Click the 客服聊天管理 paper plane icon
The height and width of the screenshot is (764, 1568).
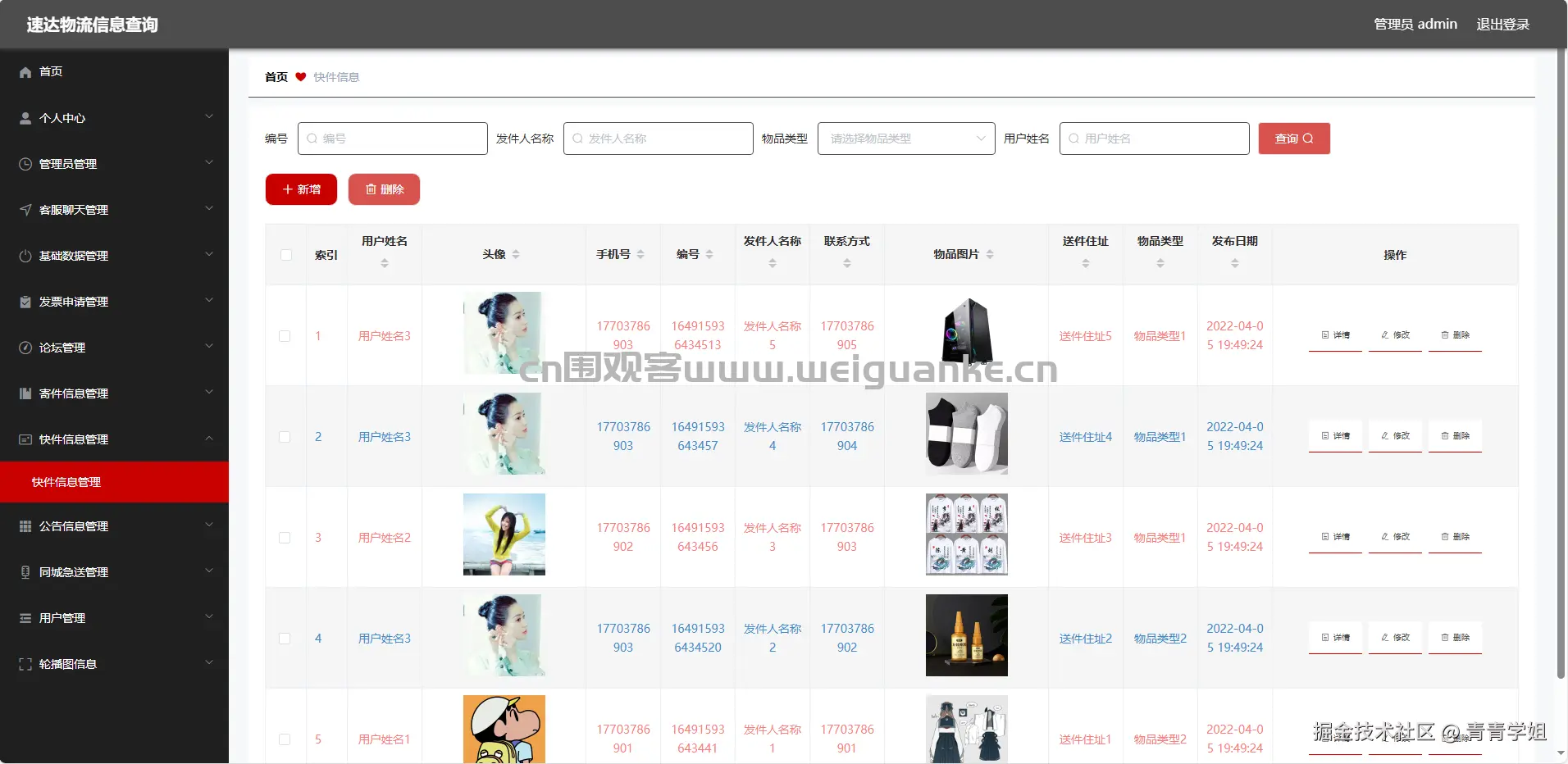[x=25, y=210]
